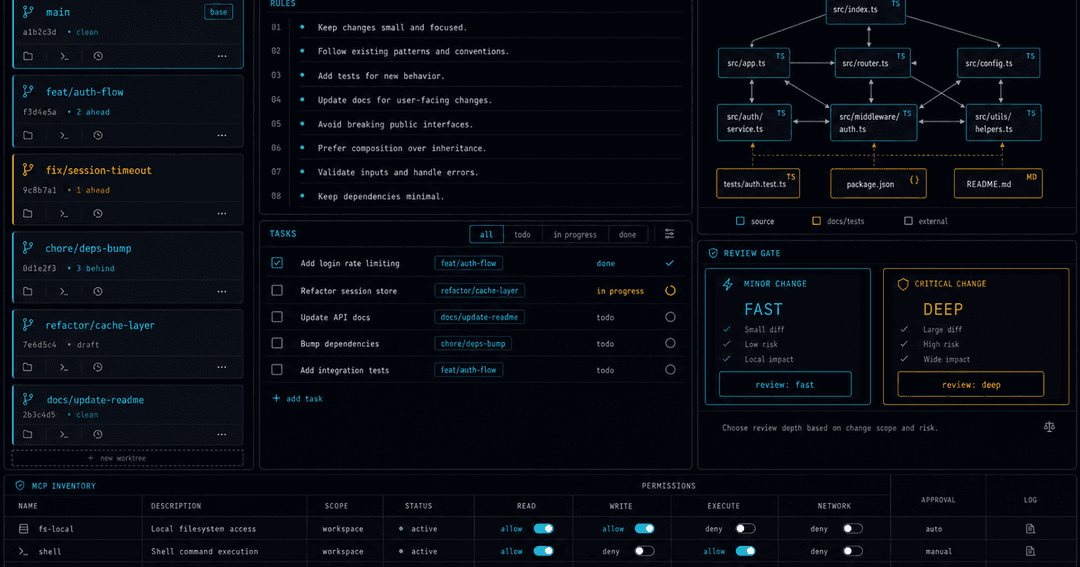Toggle docs/tests legend checkbox
Image resolution: width=1080 pixels, height=567 pixels.
(816, 221)
